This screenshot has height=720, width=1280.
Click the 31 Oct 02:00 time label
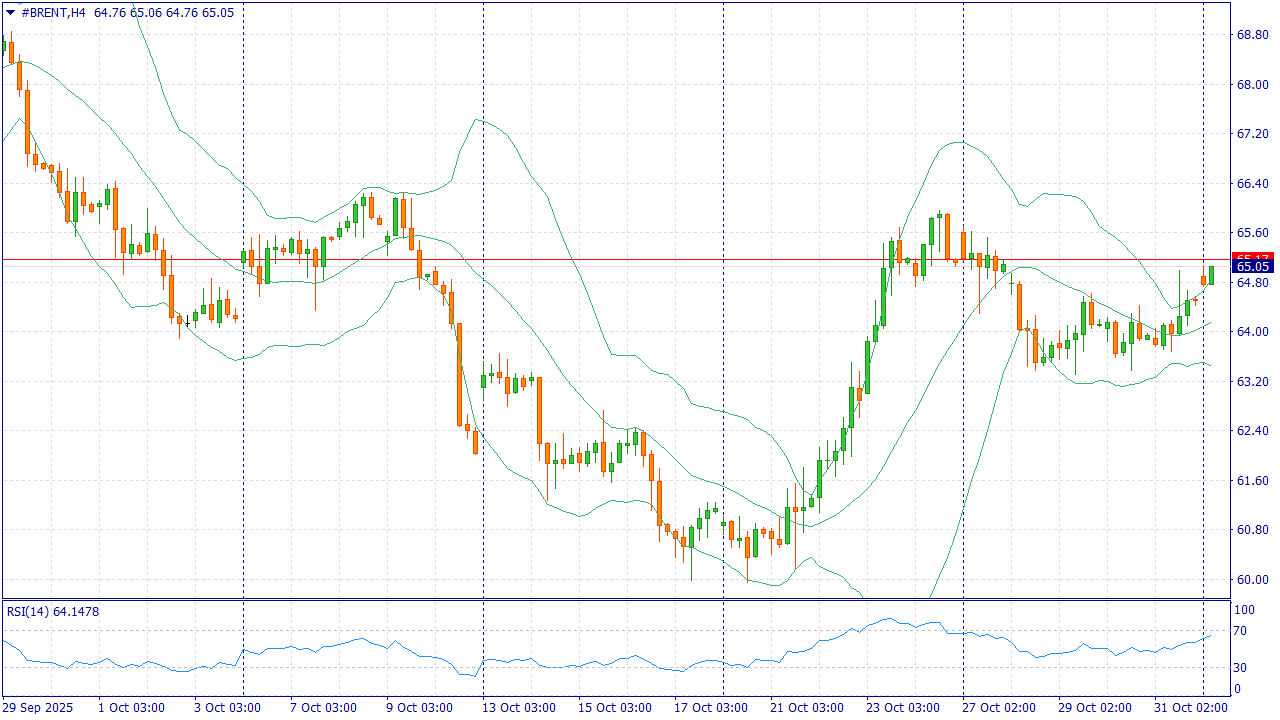[1191, 708]
